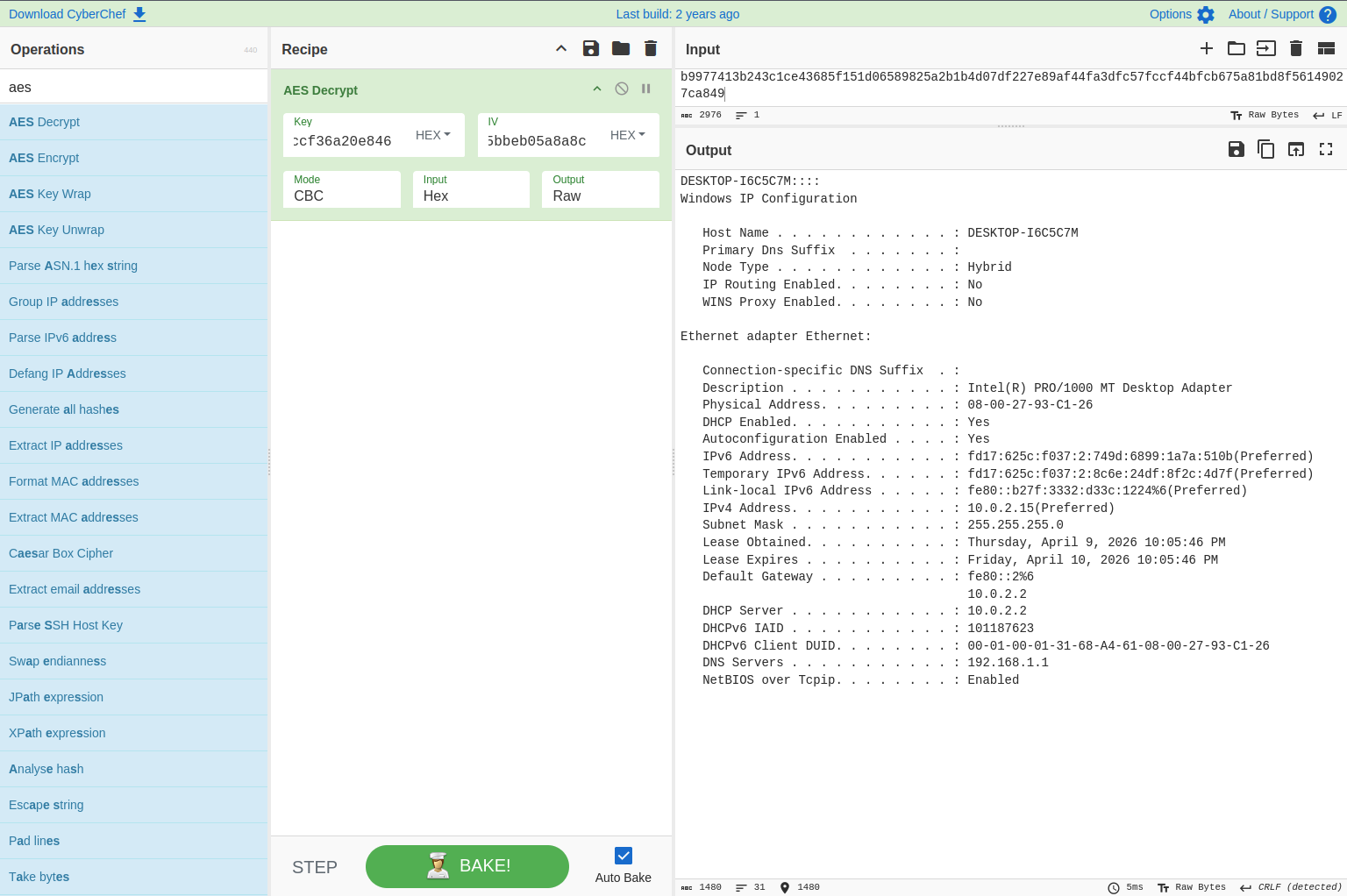Clear recipe with trash icon
Image resolution: width=1347 pixels, height=896 pixels.
651,48
